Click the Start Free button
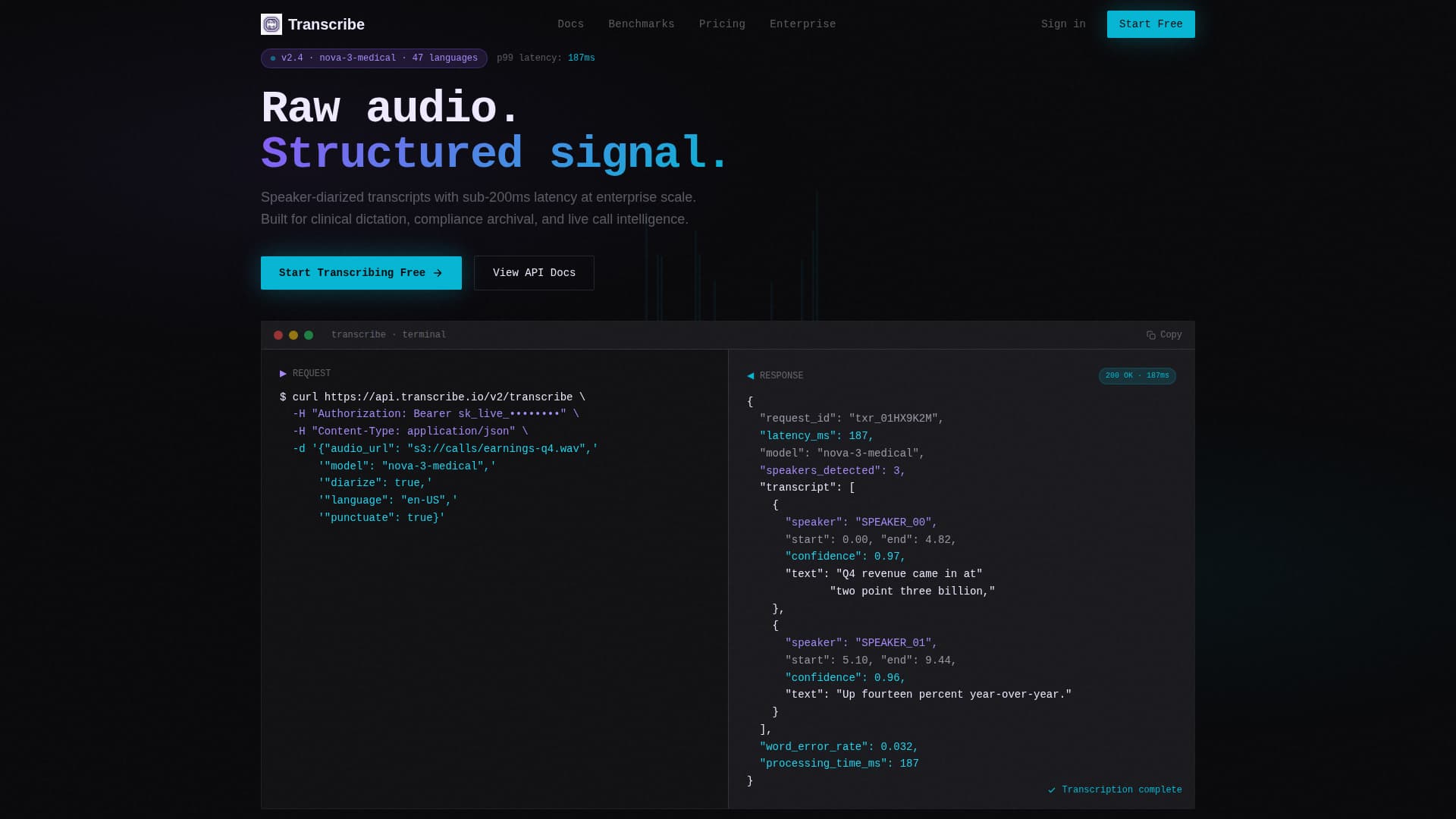1456x819 pixels. pyautogui.click(x=1150, y=24)
